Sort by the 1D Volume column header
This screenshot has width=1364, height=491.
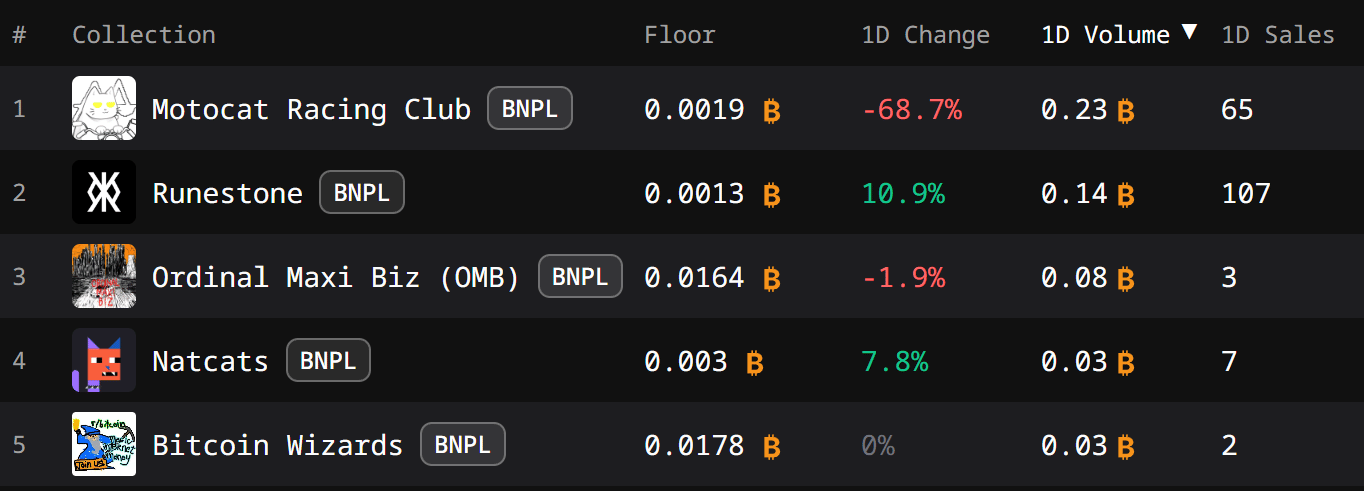click(1105, 35)
